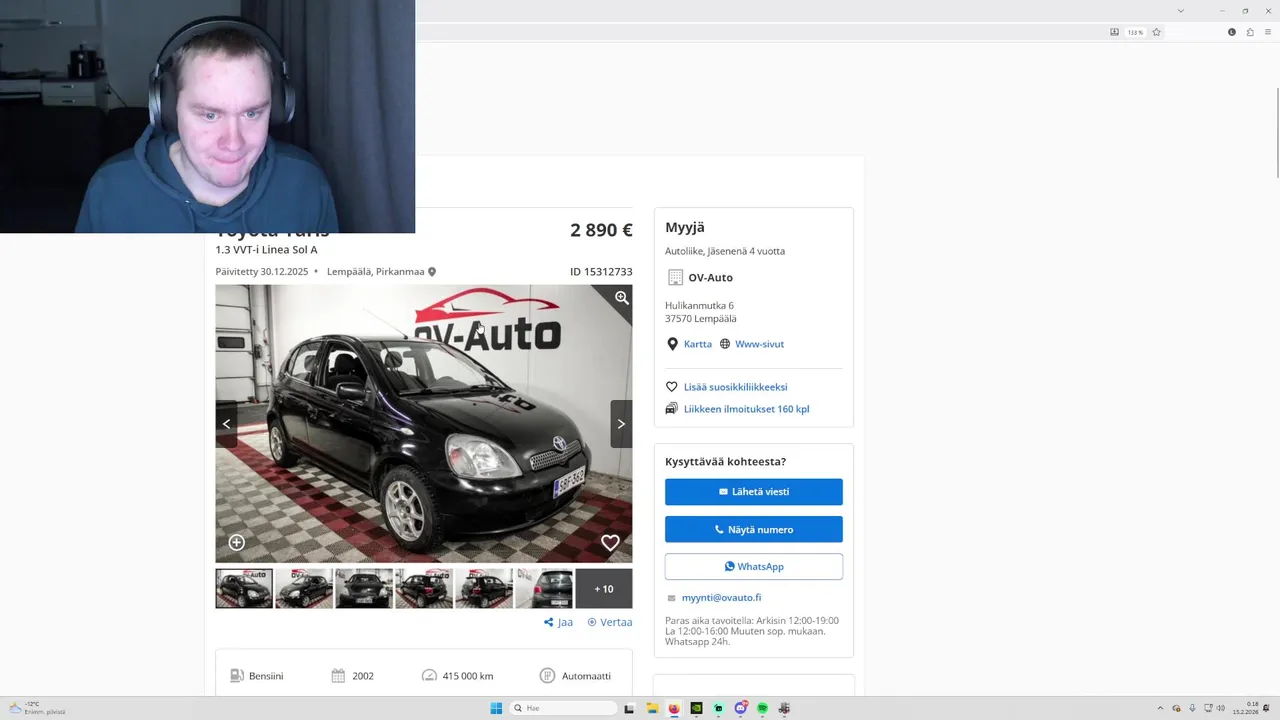Click the ID 15312733 text
The width and height of the screenshot is (1280, 720).
[x=601, y=272]
